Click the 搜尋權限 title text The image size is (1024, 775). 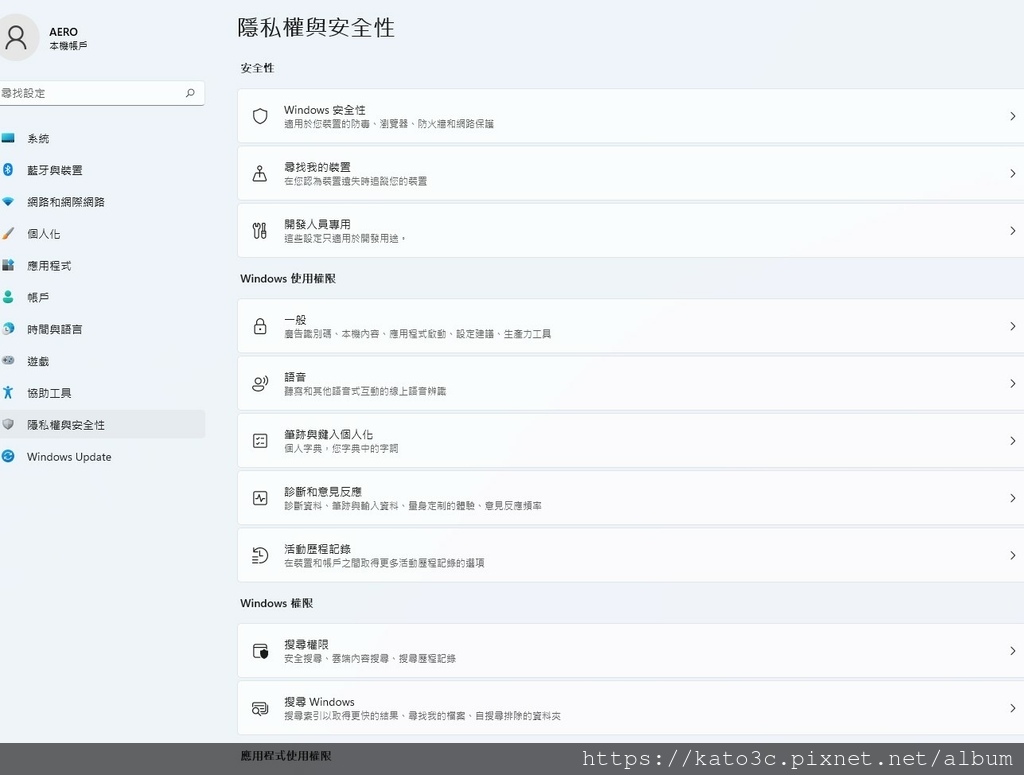306,644
